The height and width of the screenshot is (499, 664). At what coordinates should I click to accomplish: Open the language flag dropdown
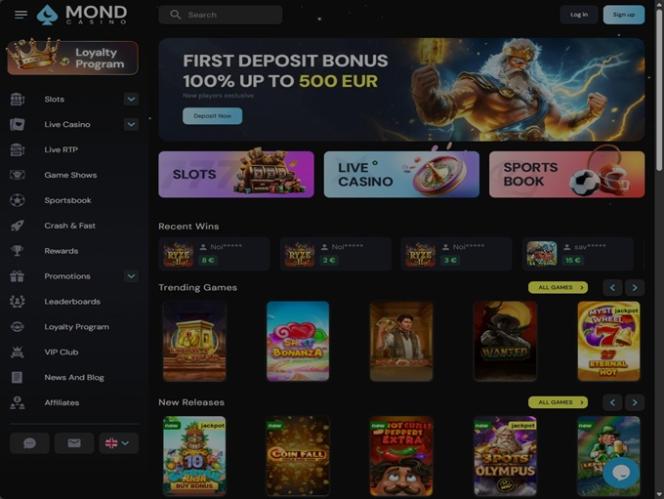point(119,443)
